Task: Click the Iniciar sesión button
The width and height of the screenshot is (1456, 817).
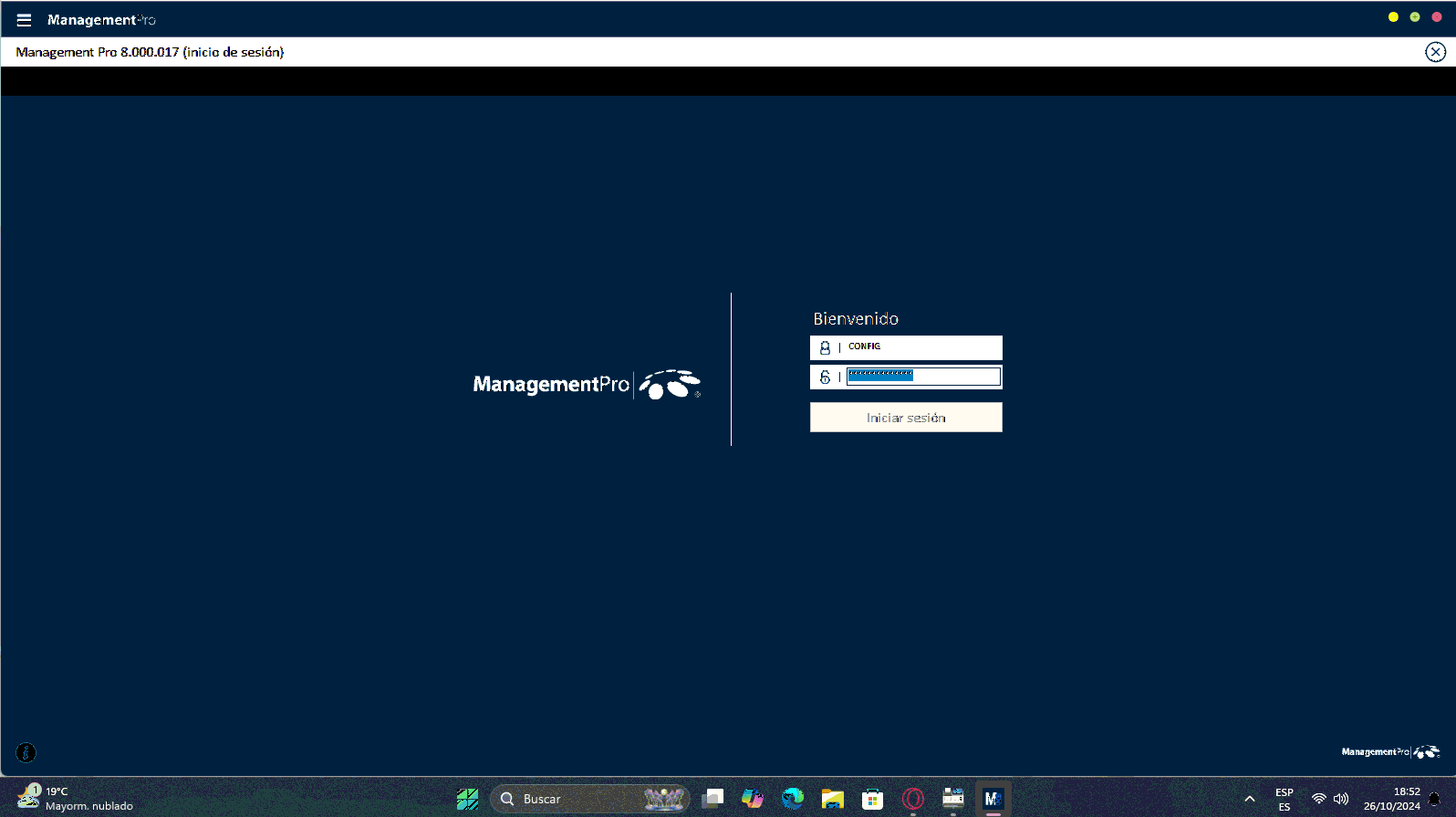Action: (x=905, y=418)
